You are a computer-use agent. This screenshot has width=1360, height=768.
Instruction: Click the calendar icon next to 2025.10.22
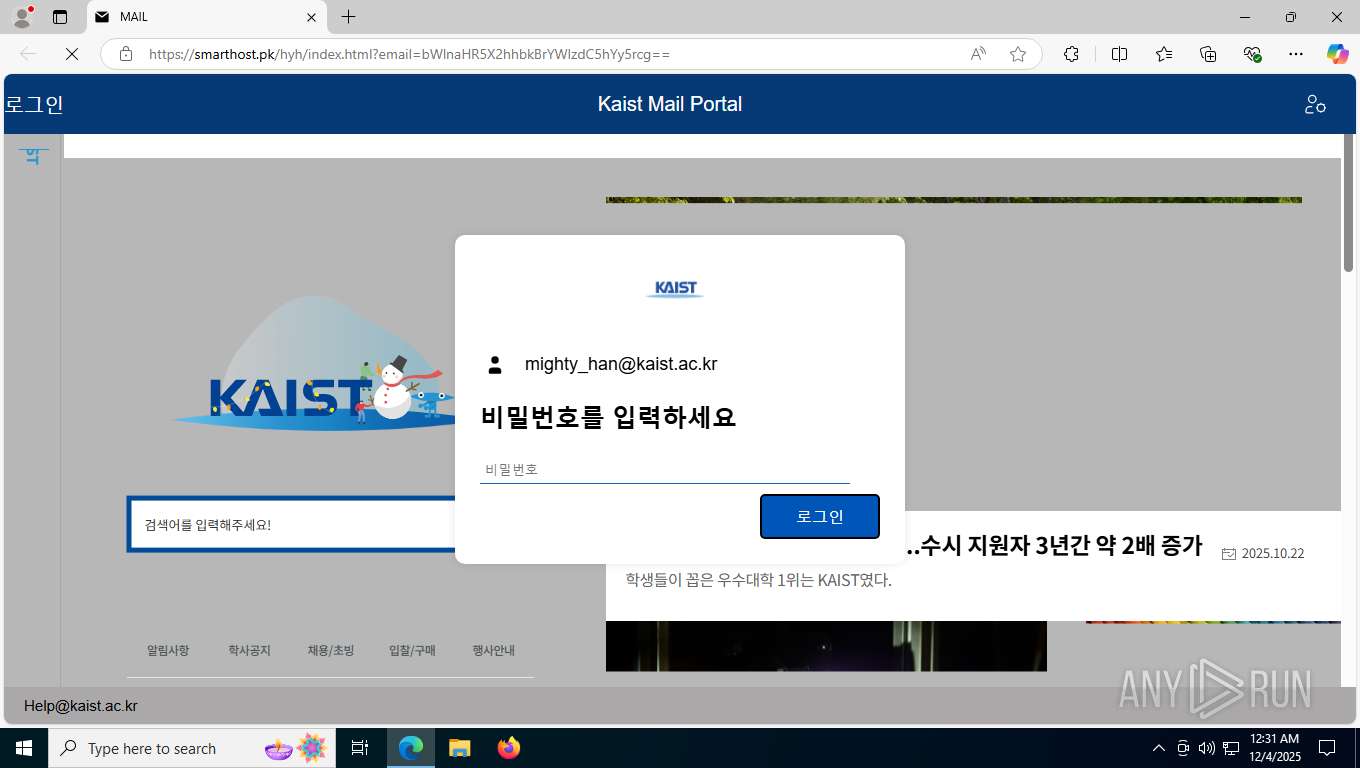[1229, 554]
